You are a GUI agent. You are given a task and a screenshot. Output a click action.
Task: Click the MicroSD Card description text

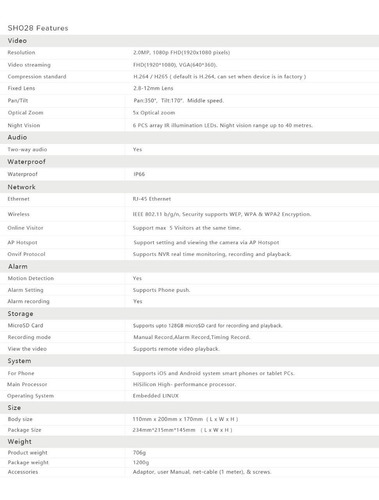point(208,326)
